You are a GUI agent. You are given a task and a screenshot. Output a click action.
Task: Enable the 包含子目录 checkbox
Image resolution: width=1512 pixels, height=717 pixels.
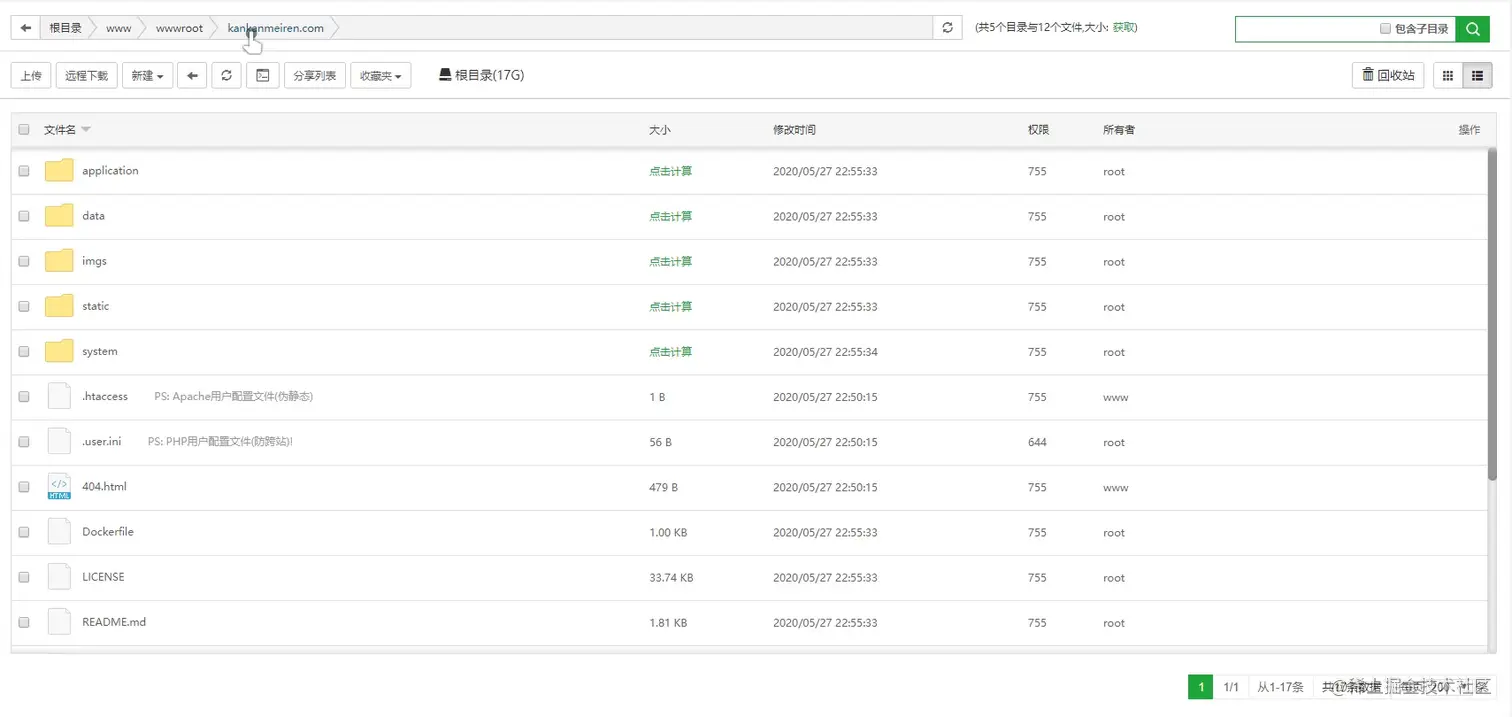(1385, 29)
